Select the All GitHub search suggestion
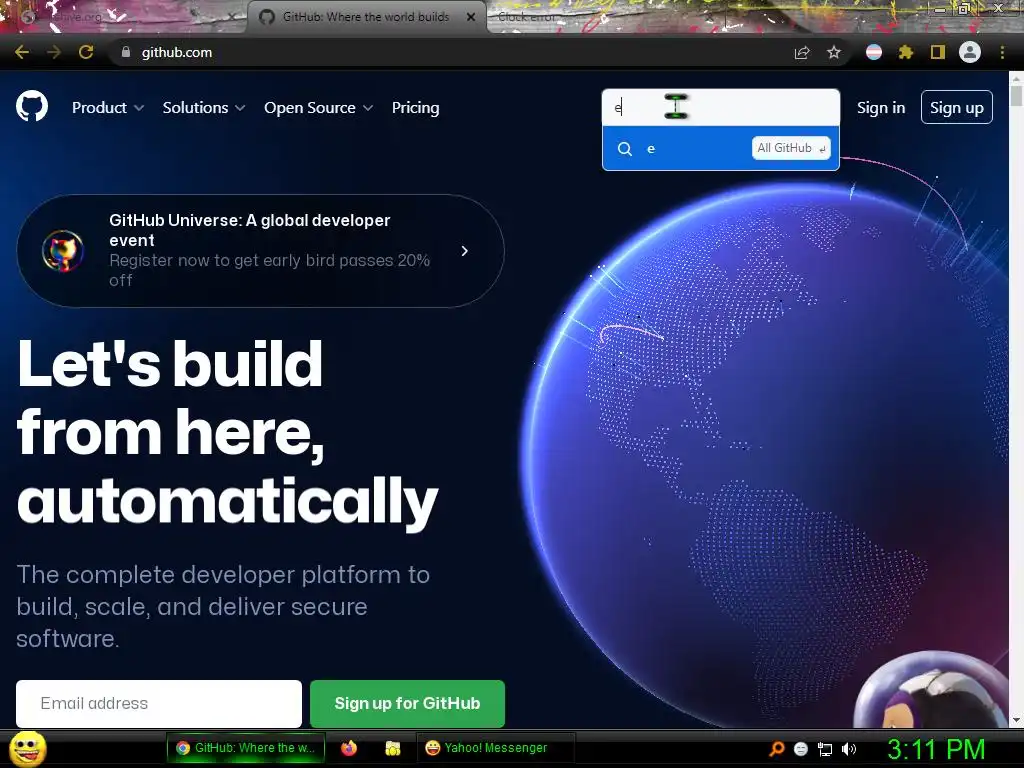Viewport: 1024px width, 768px height. (x=720, y=148)
